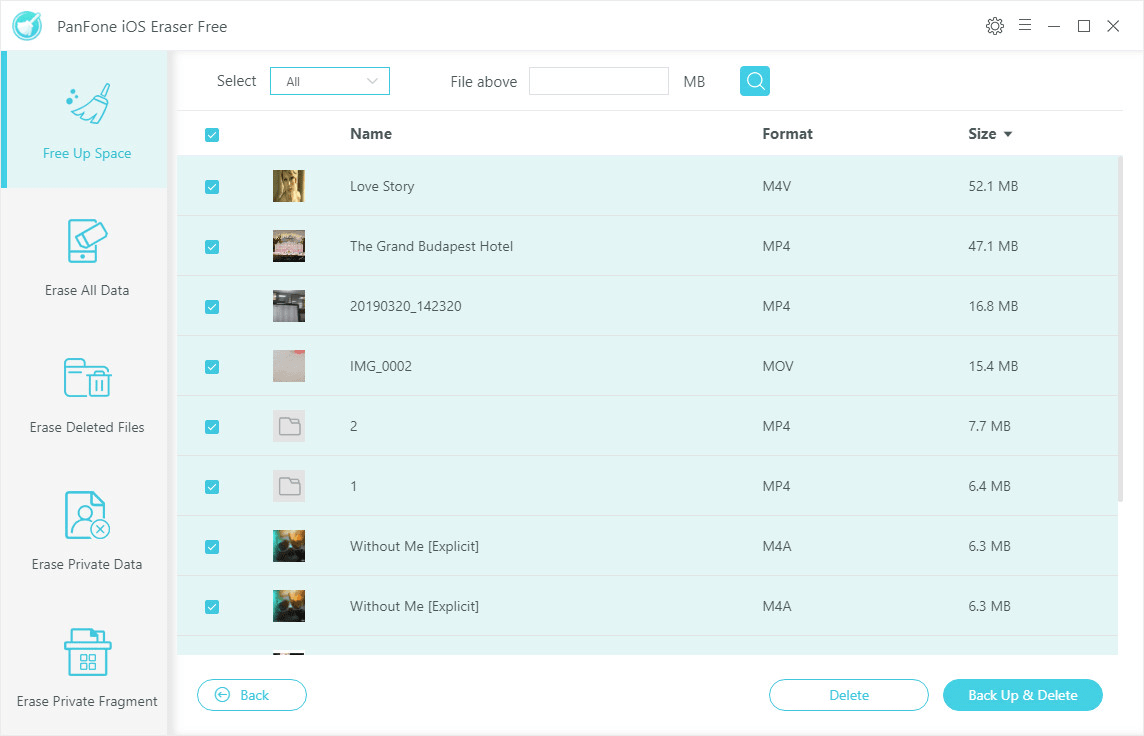Click the MOV format cell
Viewport: 1144px width, 736px height.
(x=778, y=366)
